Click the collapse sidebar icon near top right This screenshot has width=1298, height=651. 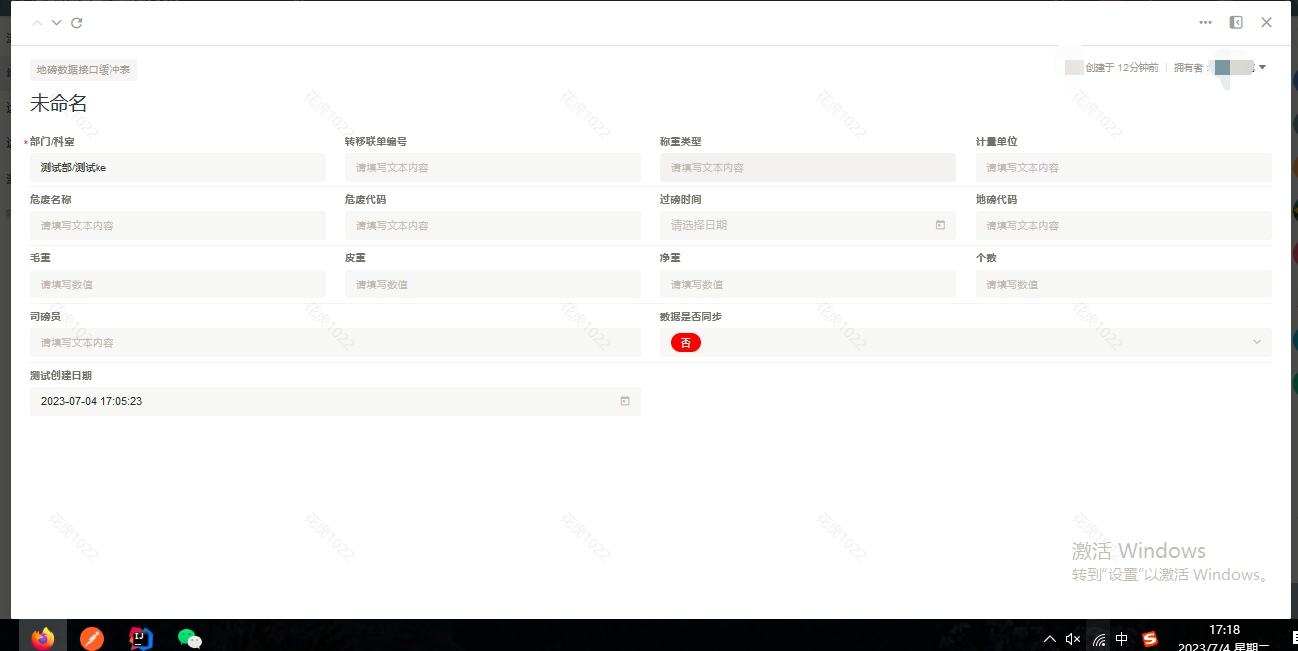1236,22
